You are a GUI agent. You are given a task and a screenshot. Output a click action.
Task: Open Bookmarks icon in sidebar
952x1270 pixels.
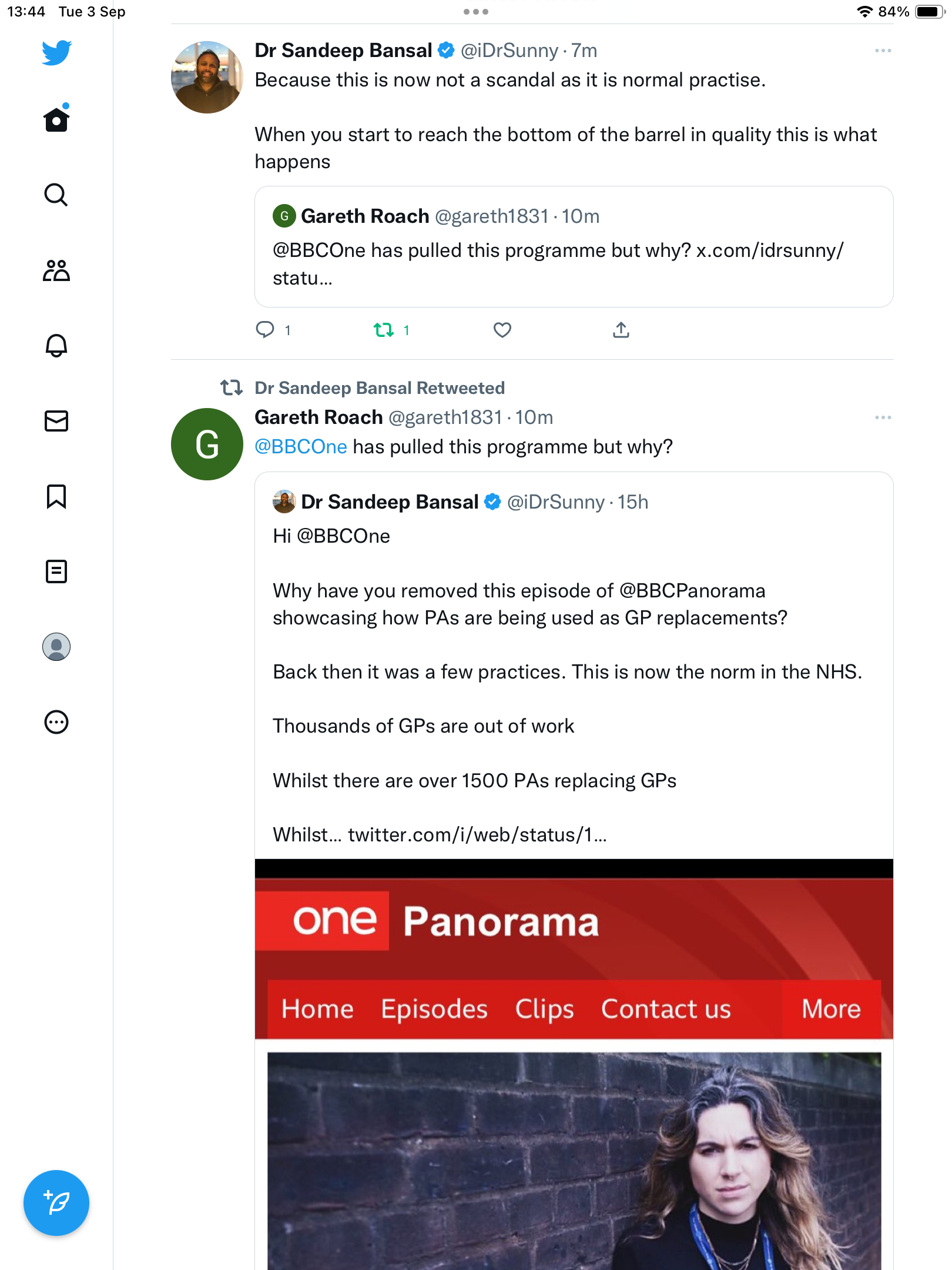point(56,496)
